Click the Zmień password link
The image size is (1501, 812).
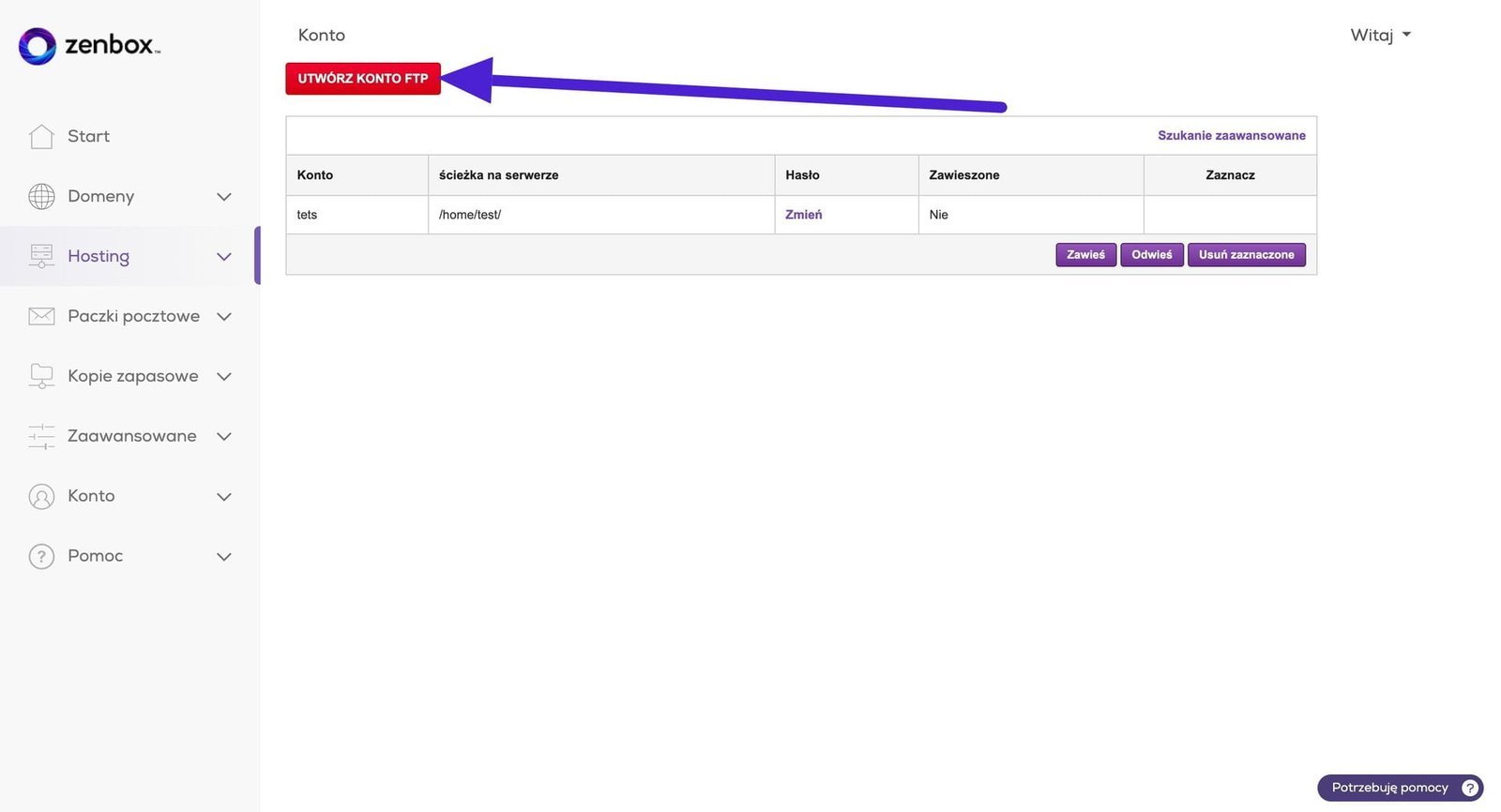click(x=803, y=215)
